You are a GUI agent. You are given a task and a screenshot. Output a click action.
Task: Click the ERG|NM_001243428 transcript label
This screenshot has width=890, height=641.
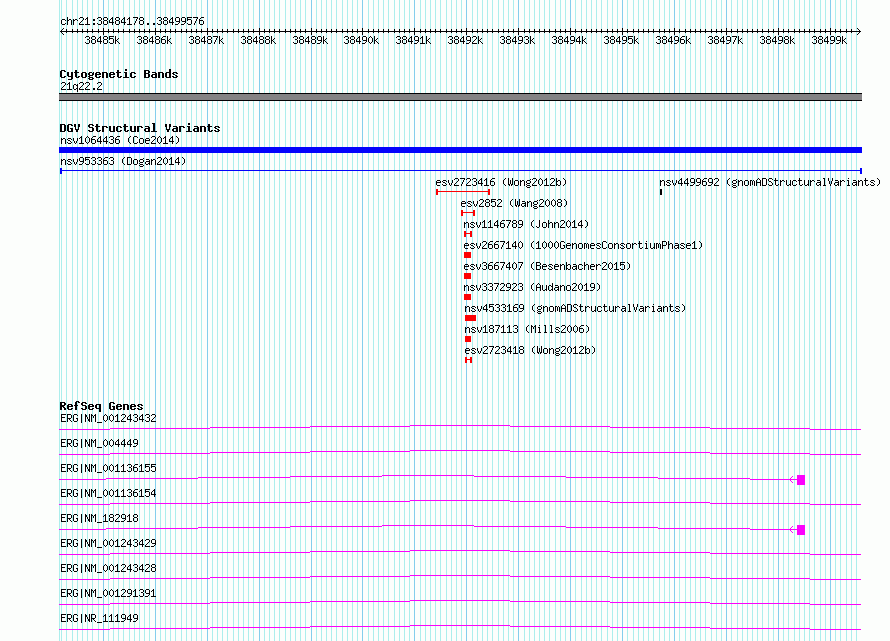point(108,568)
